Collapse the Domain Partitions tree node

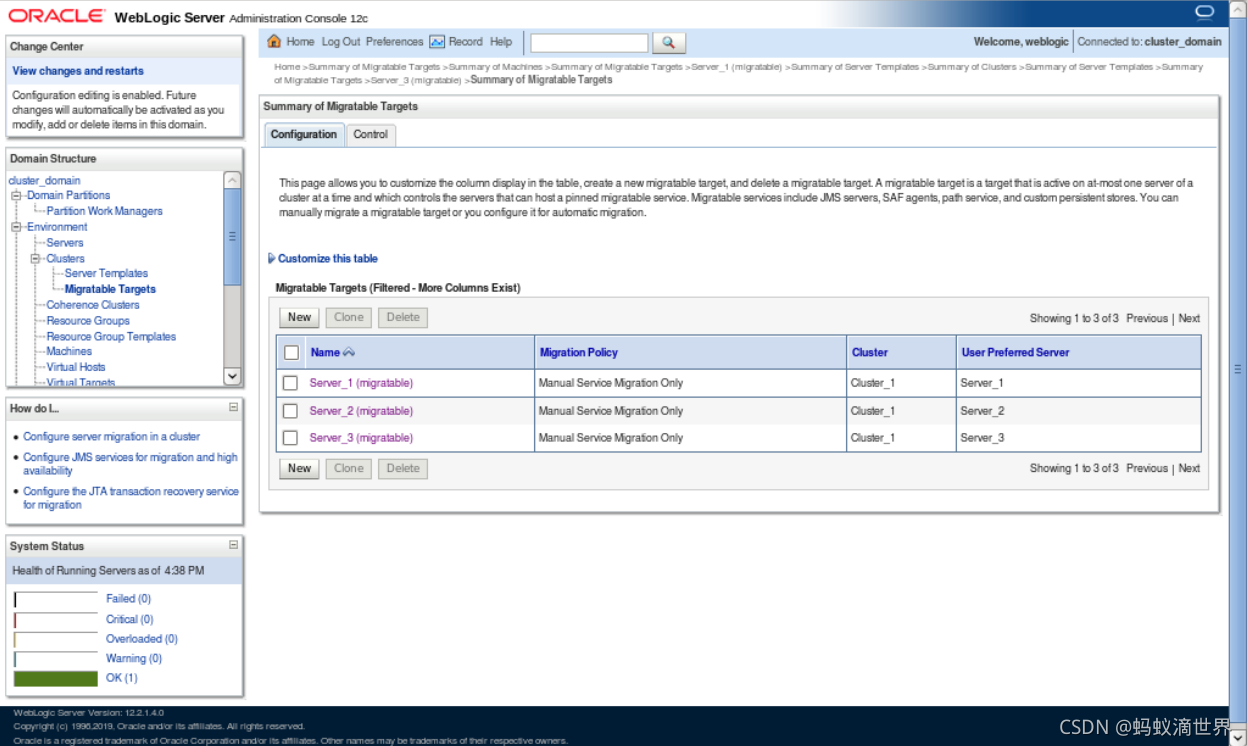coord(16,196)
